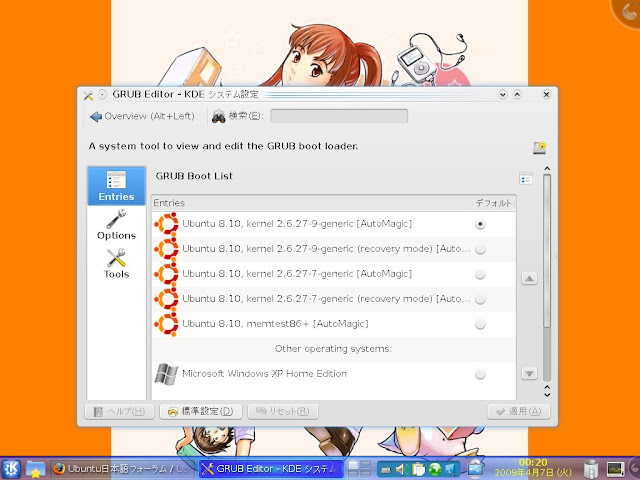Open the device notifier icon in the panel
Screen dimensions: 640x480
(475, 469)
